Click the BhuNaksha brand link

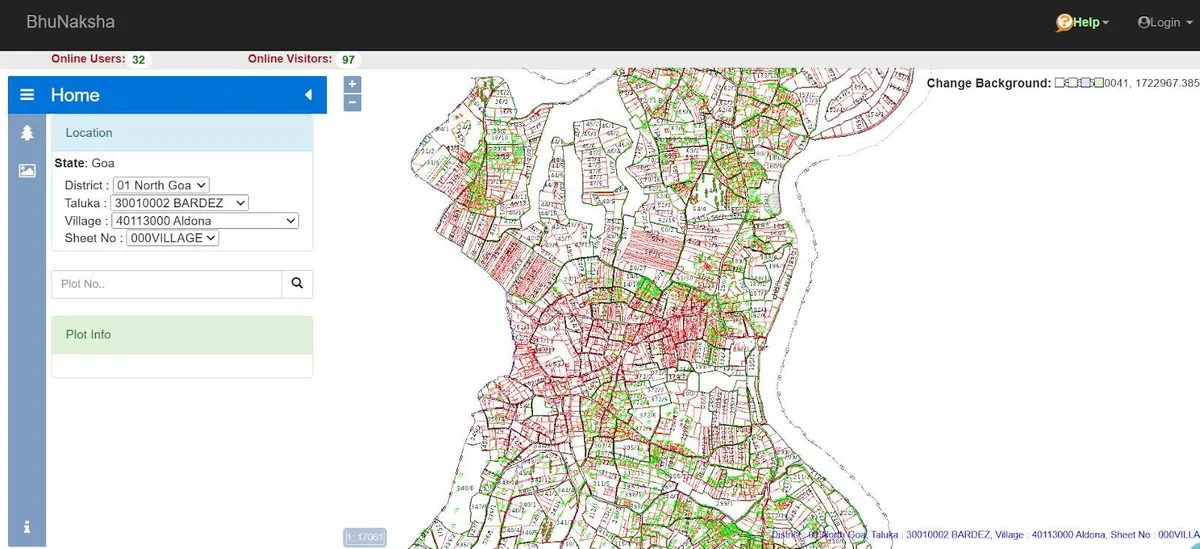(71, 21)
